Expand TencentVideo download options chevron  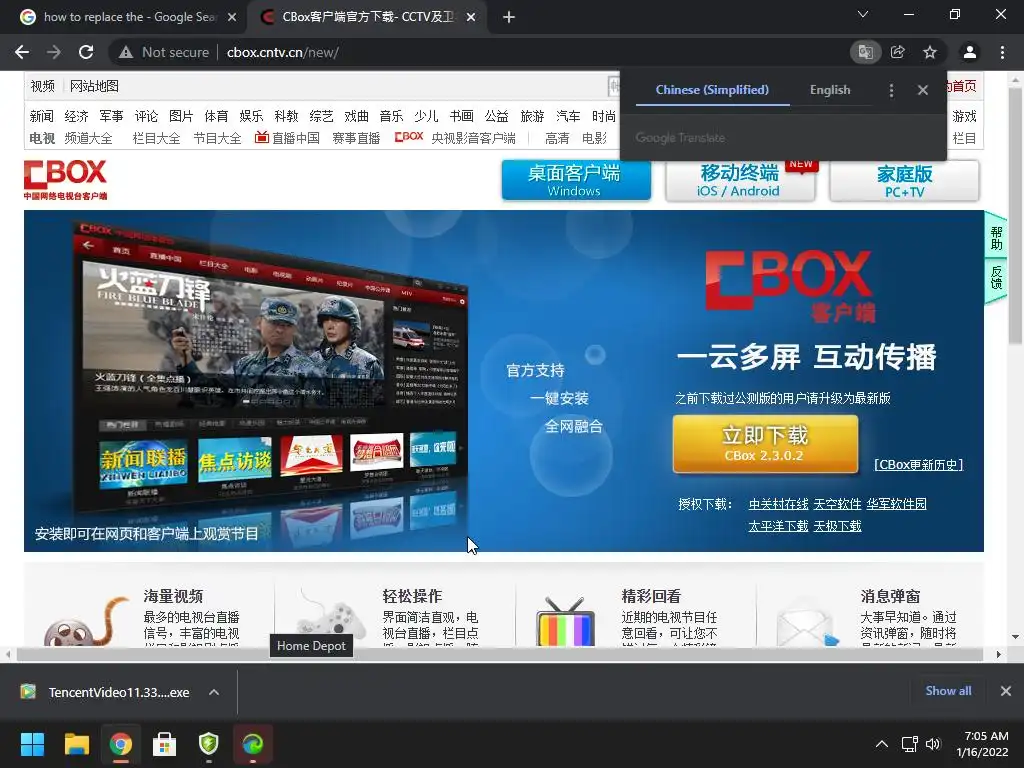(x=214, y=692)
